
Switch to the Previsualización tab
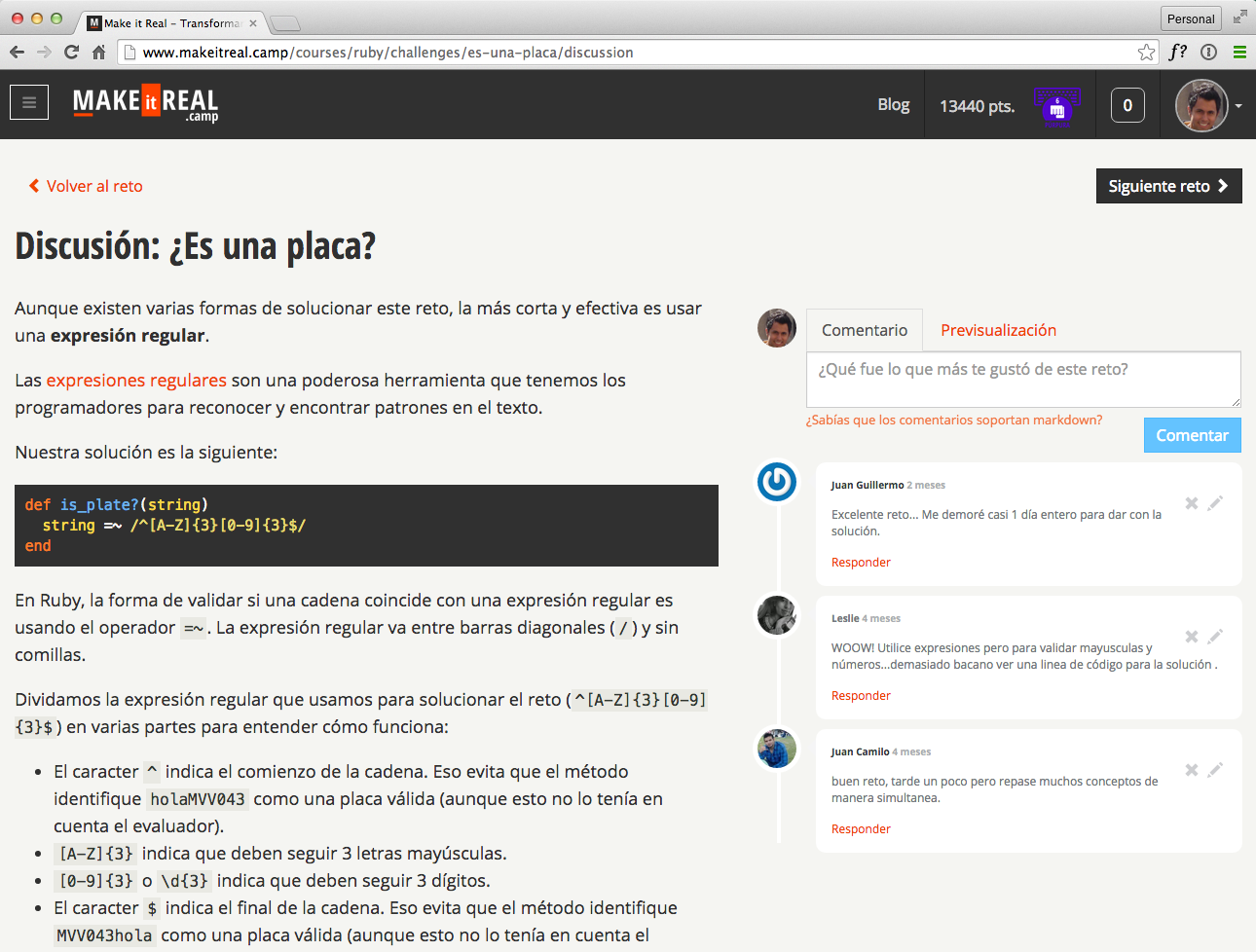click(x=998, y=330)
